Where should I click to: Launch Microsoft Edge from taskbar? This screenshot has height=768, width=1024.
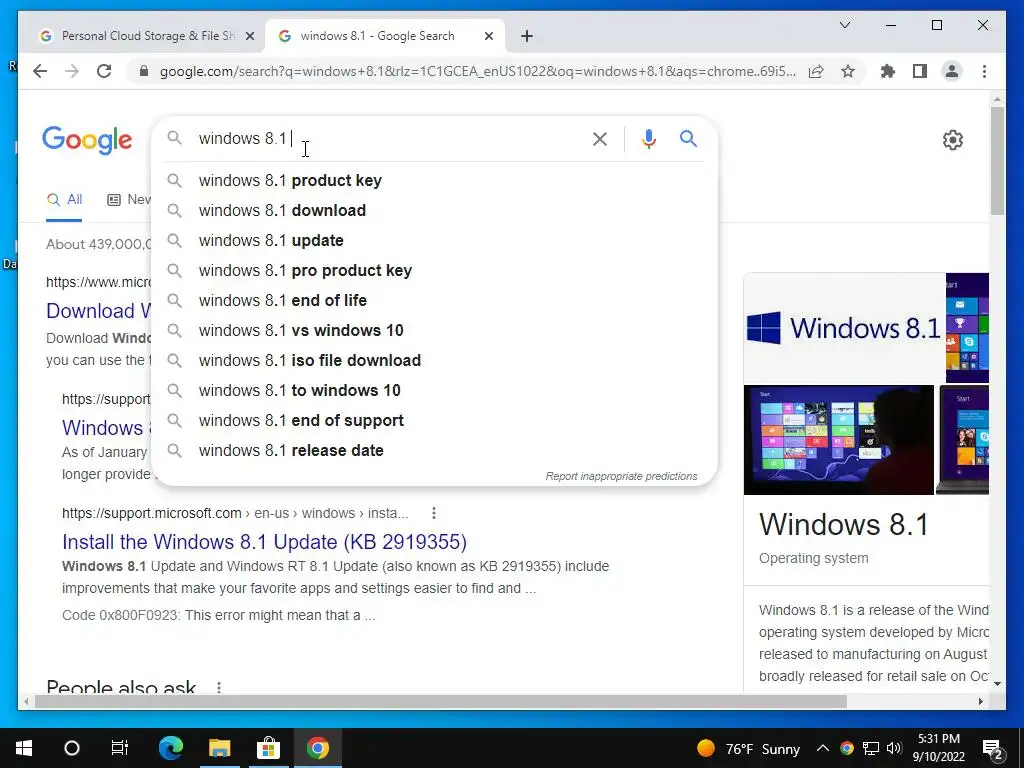(x=171, y=748)
